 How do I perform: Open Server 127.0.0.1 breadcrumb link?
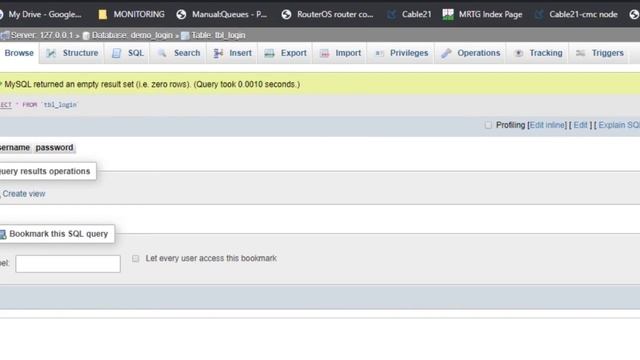(x=42, y=36)
